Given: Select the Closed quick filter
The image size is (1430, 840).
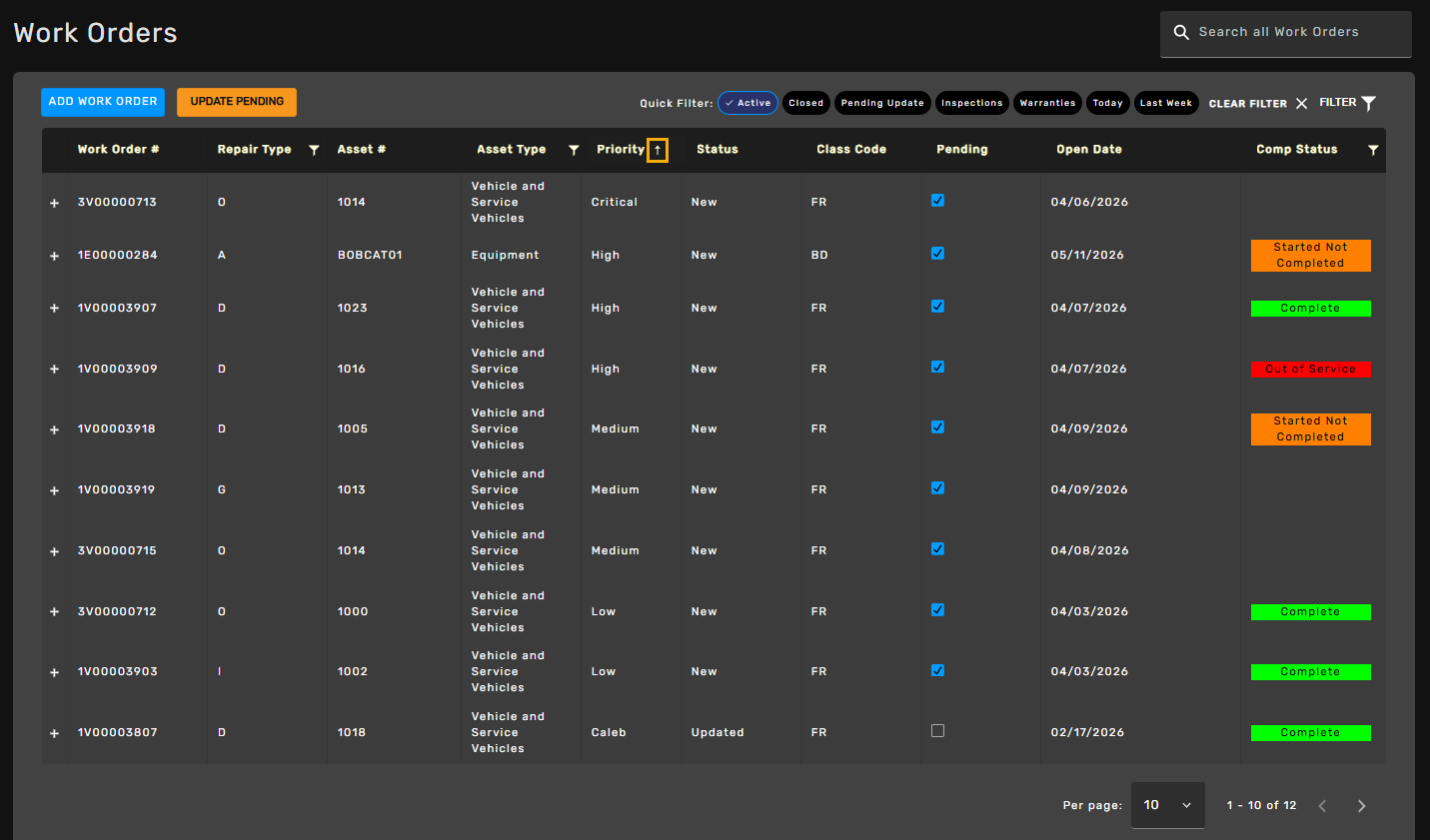Looking at the screenshot, I should [806, 103].
